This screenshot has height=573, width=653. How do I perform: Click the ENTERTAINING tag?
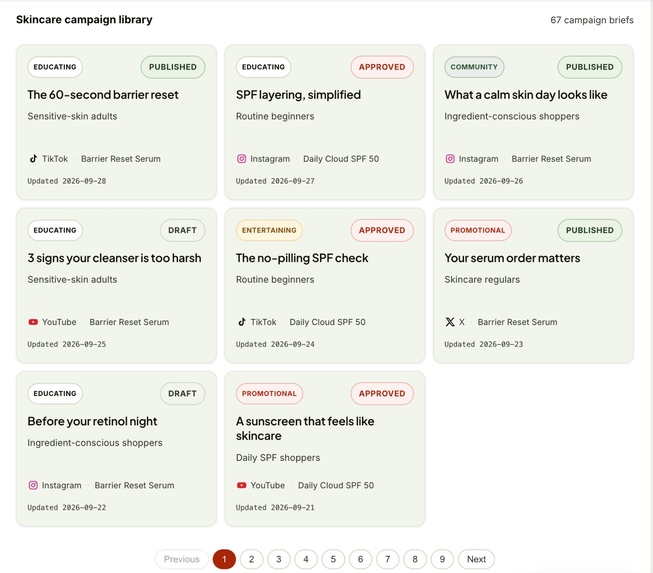(x=269, y=230)
